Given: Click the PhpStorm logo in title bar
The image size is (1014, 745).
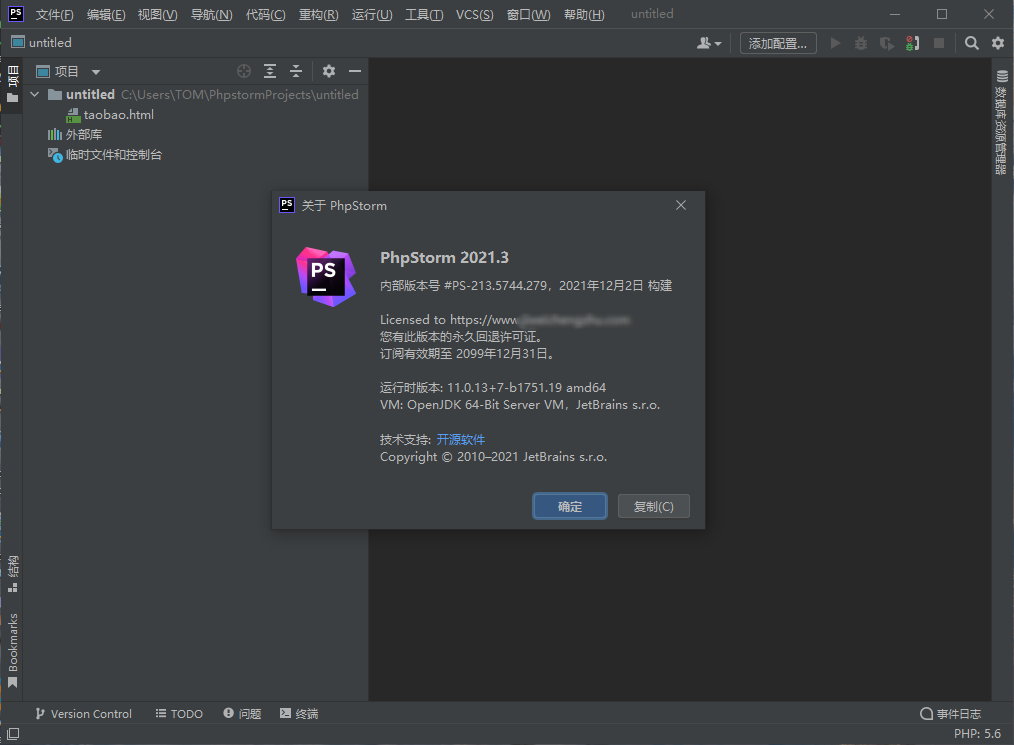Looking at the screenshot, I should (x=16, y=14).
